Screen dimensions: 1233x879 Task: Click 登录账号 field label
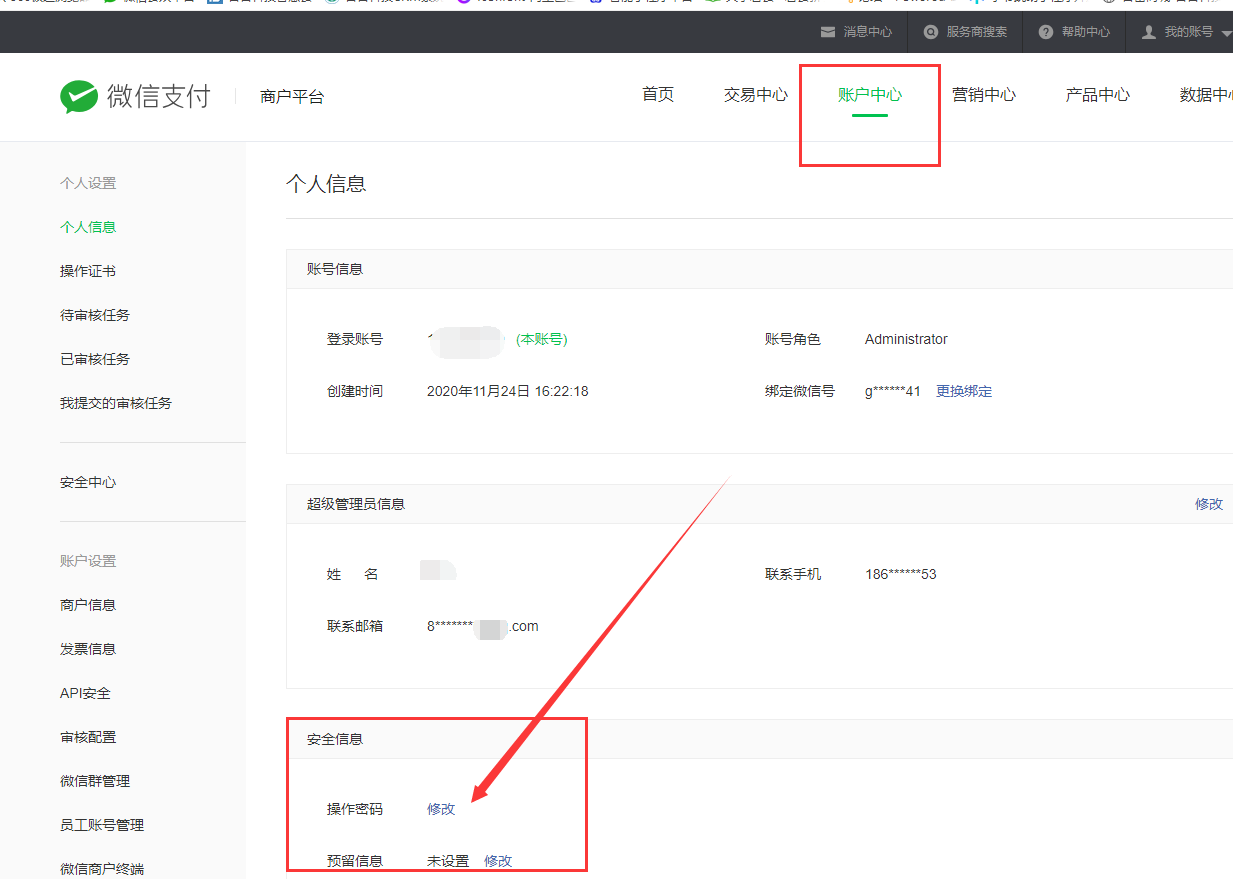coord(355,339)
